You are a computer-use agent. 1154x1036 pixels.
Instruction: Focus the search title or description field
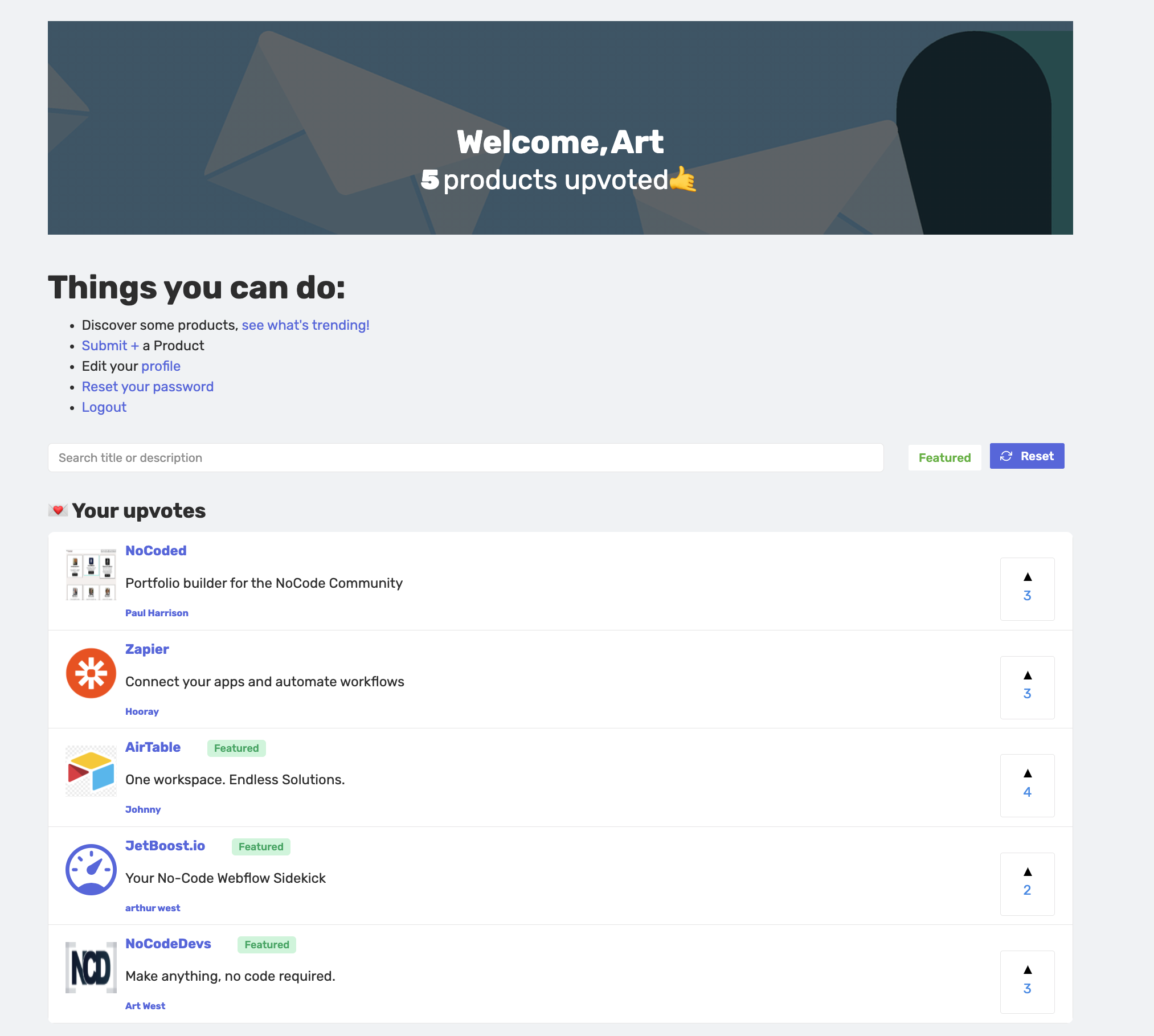coord(465,457)
